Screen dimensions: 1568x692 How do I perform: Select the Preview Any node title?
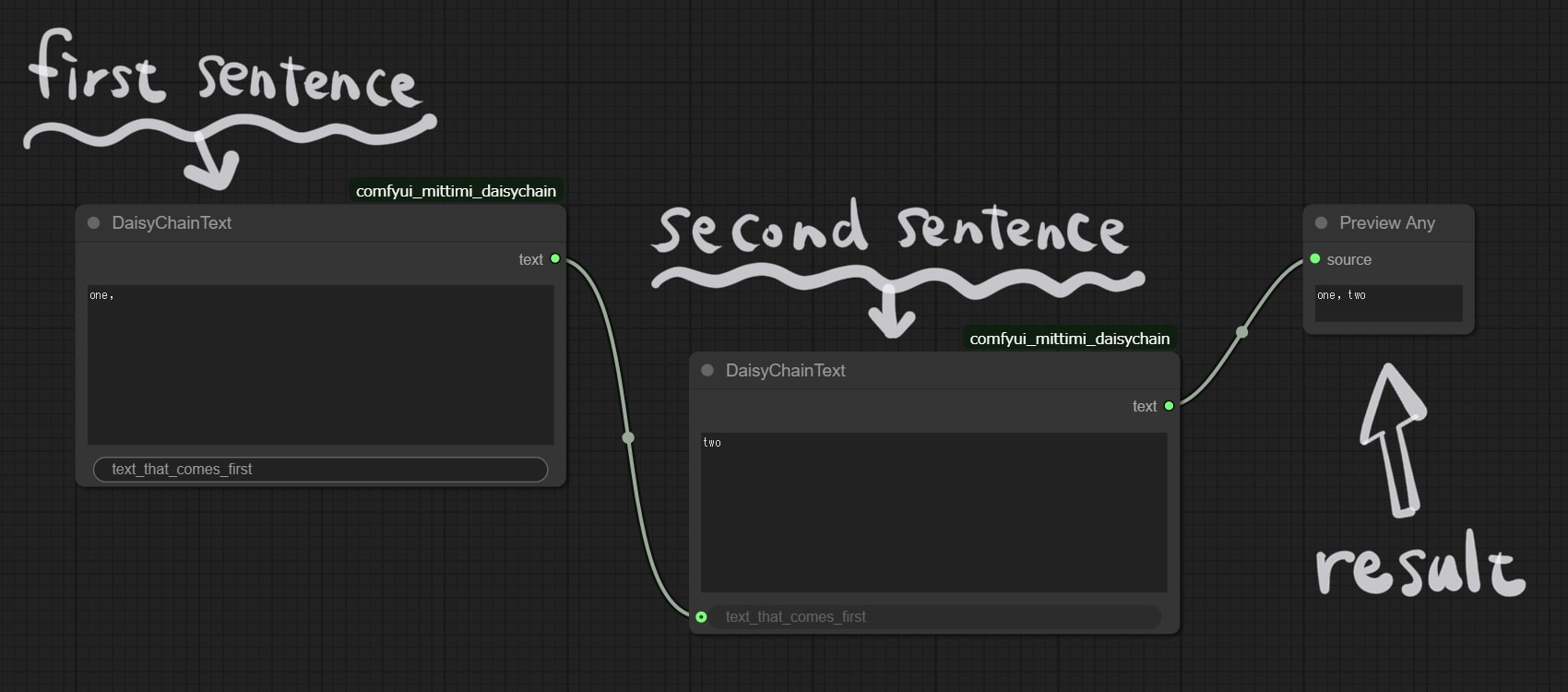pos(1387,222)
